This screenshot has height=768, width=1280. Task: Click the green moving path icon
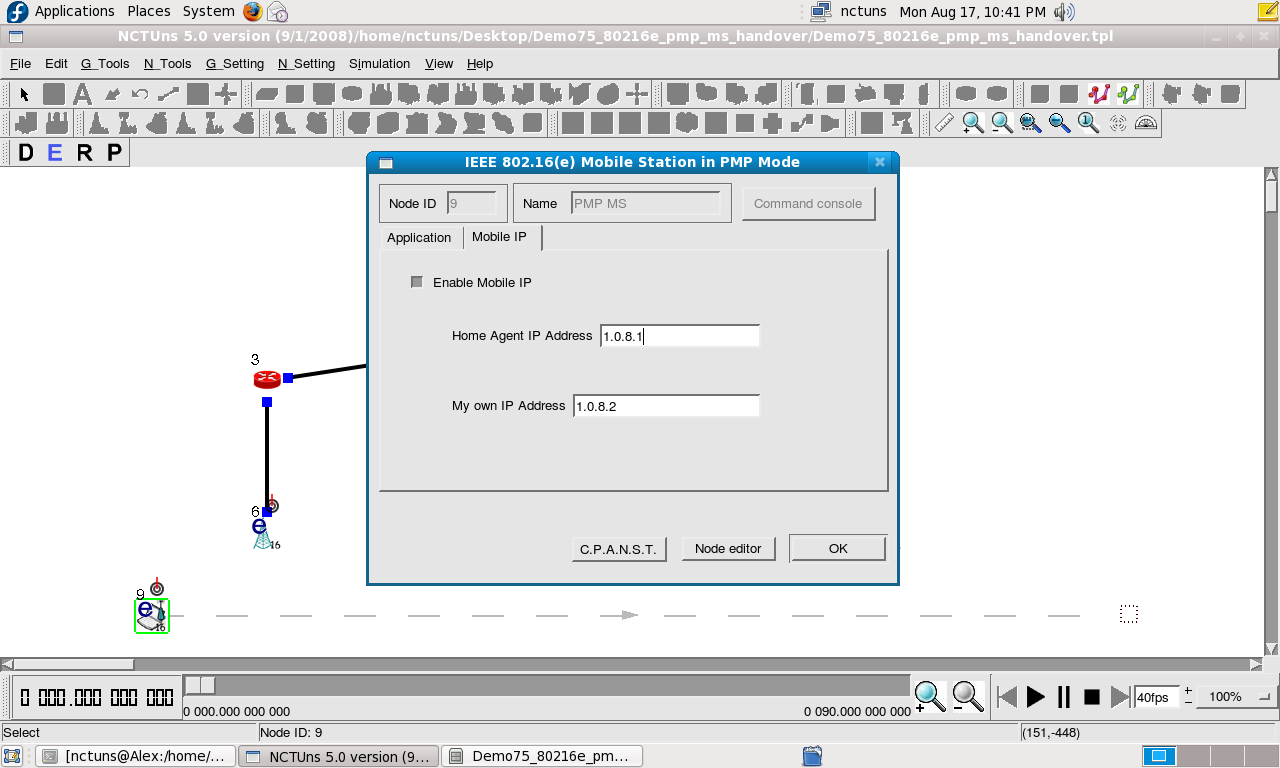(x=1129, y=94)
